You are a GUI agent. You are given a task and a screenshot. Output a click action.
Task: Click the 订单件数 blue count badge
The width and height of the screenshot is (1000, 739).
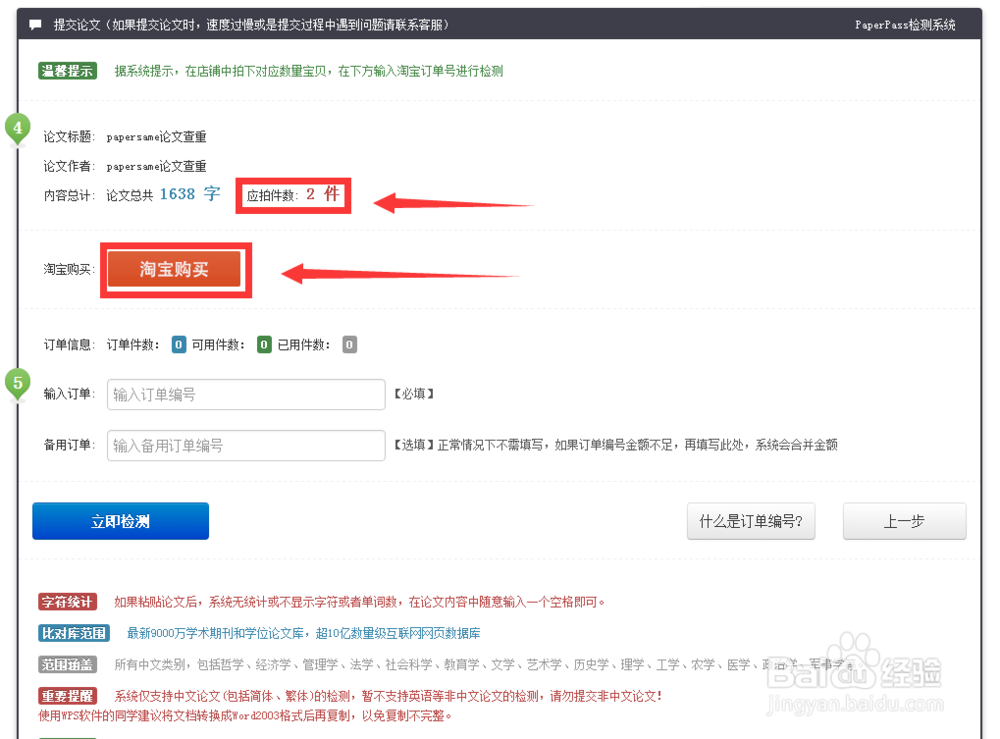(179, 345)
